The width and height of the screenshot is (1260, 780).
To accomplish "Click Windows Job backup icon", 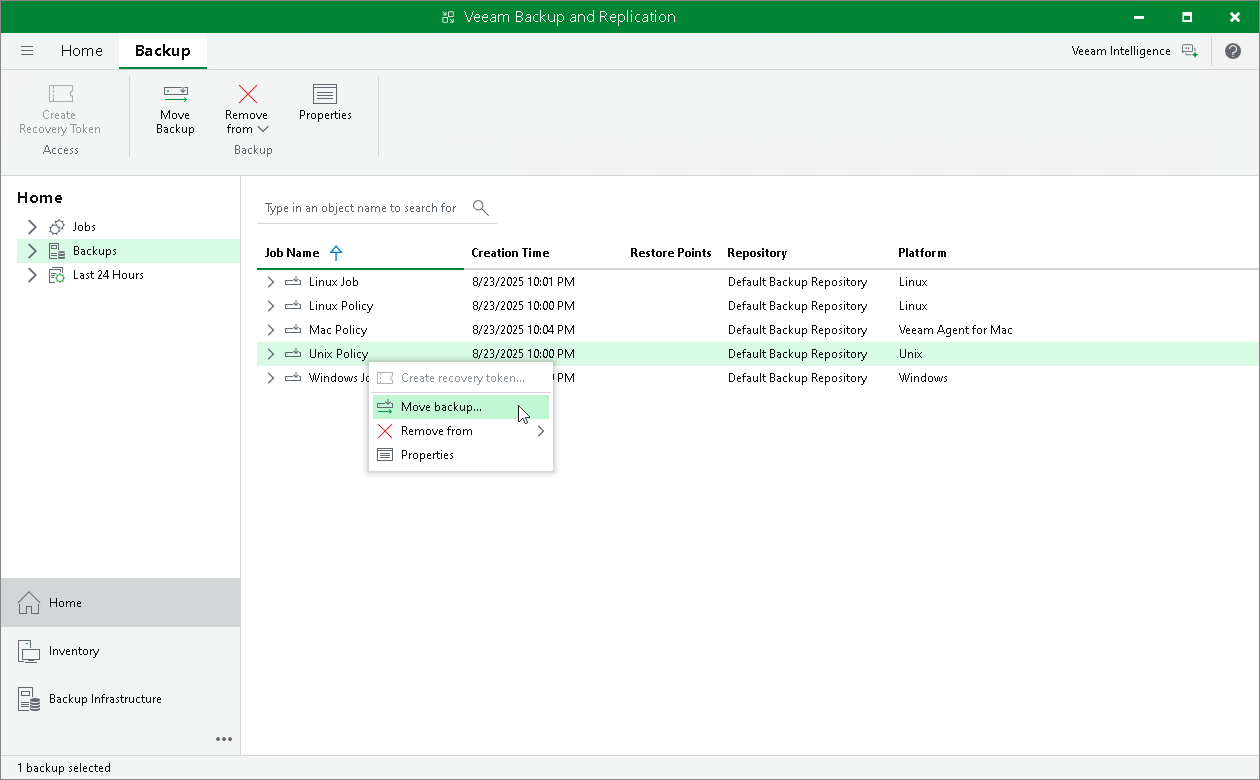I will pos(293,378).
